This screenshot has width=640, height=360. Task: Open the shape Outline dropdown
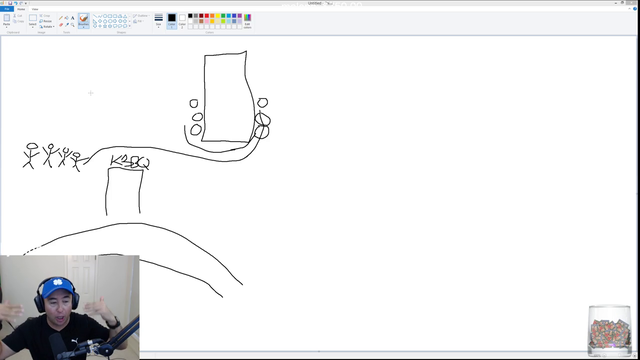tap(141, 16)
